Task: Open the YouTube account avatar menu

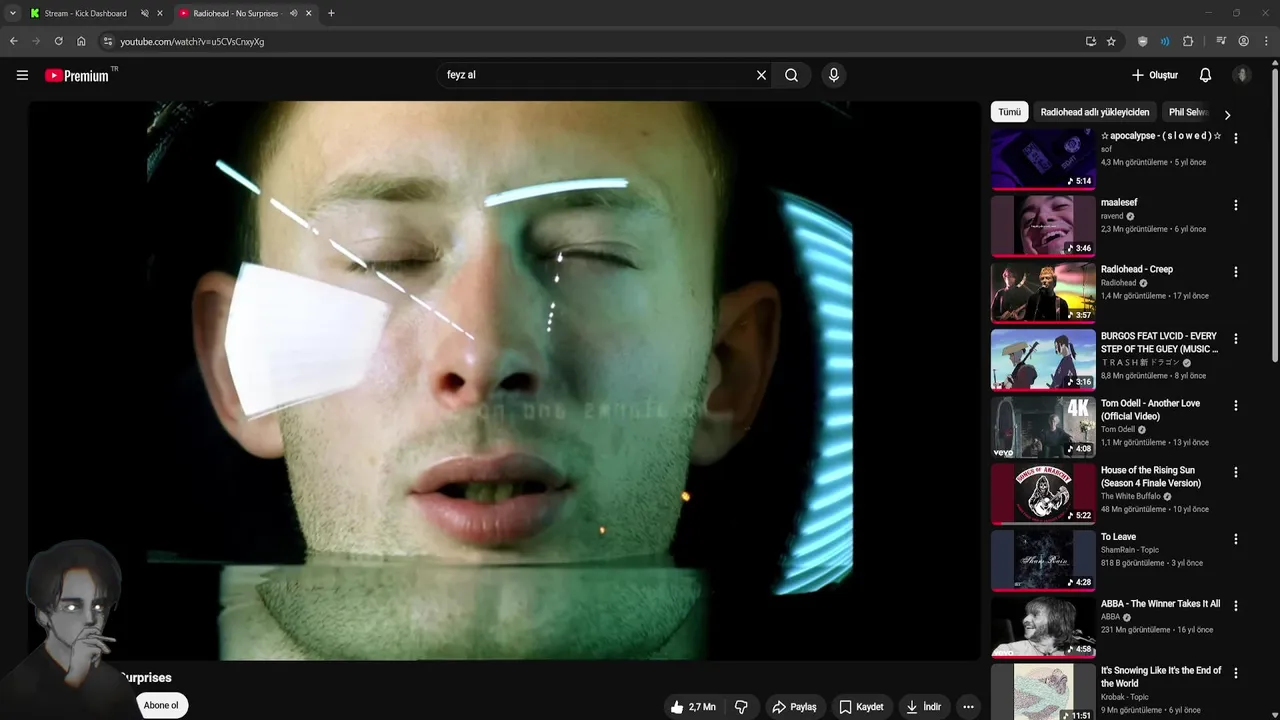Action: [1242, 75]
